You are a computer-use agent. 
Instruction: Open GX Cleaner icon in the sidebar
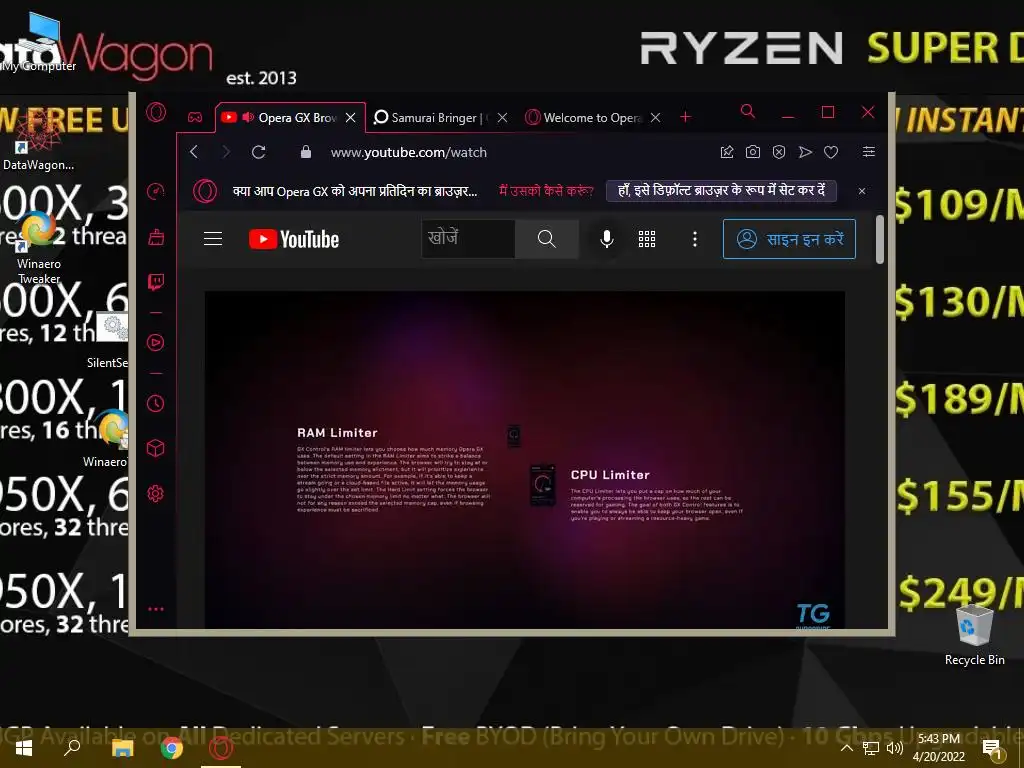(x=155, y=236)
